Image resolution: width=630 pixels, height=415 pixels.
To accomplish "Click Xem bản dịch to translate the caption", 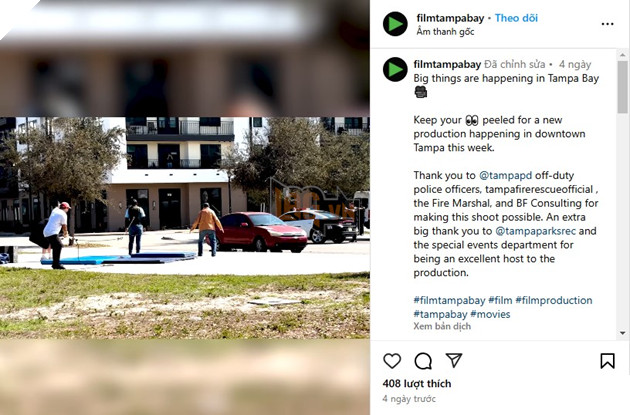I will [442, 326].
